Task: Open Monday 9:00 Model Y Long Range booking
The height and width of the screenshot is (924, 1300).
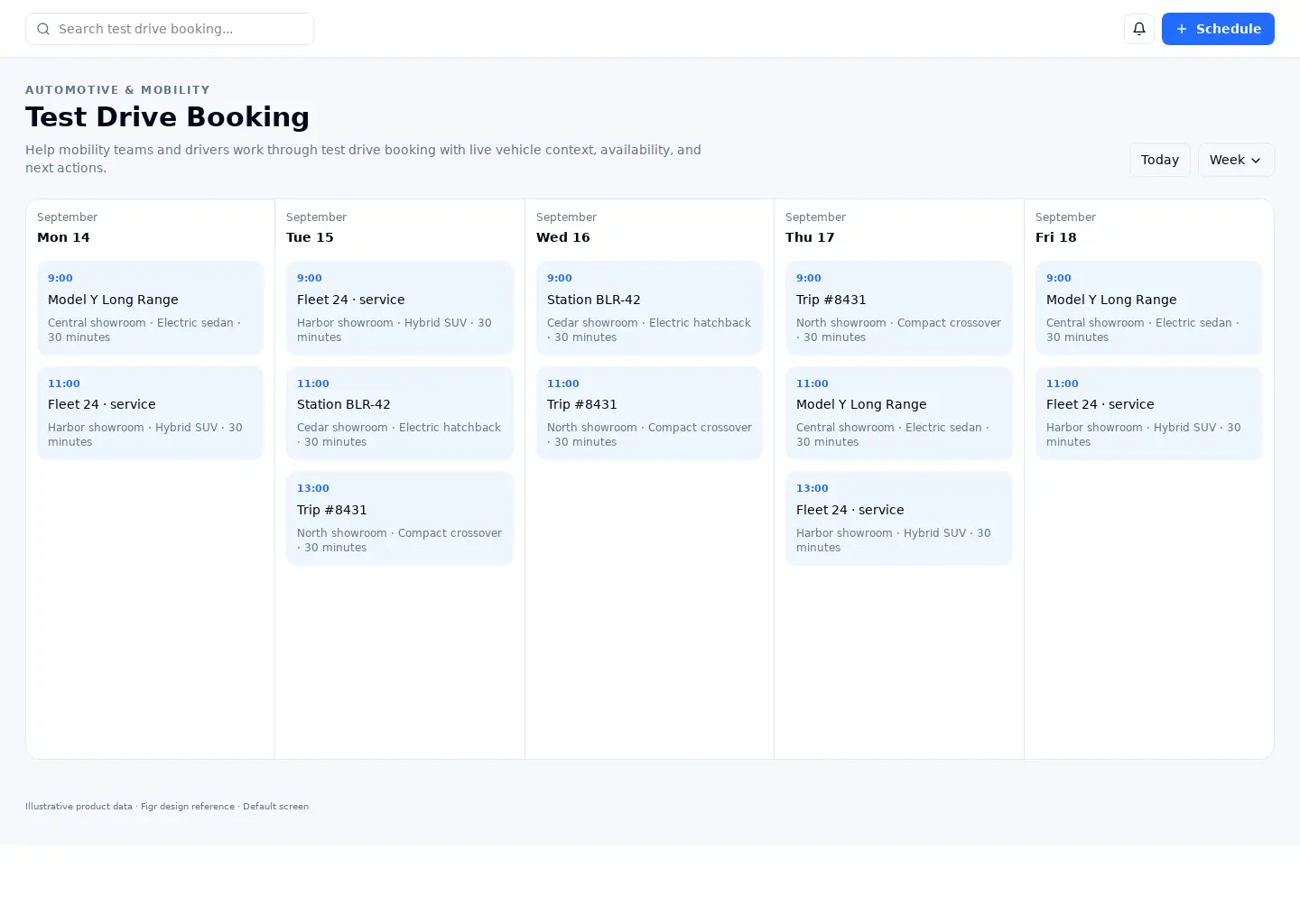Action: point(150,308)
